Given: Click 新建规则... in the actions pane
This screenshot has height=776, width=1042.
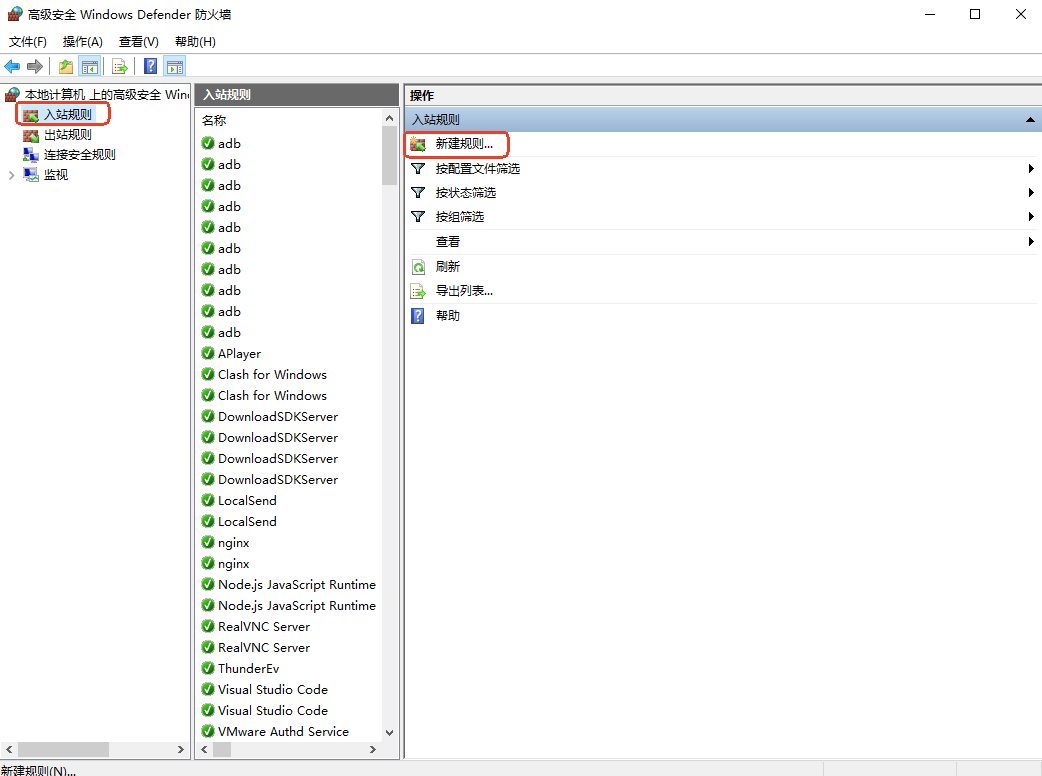Looking at the screenshot, I should click(463, 144).
